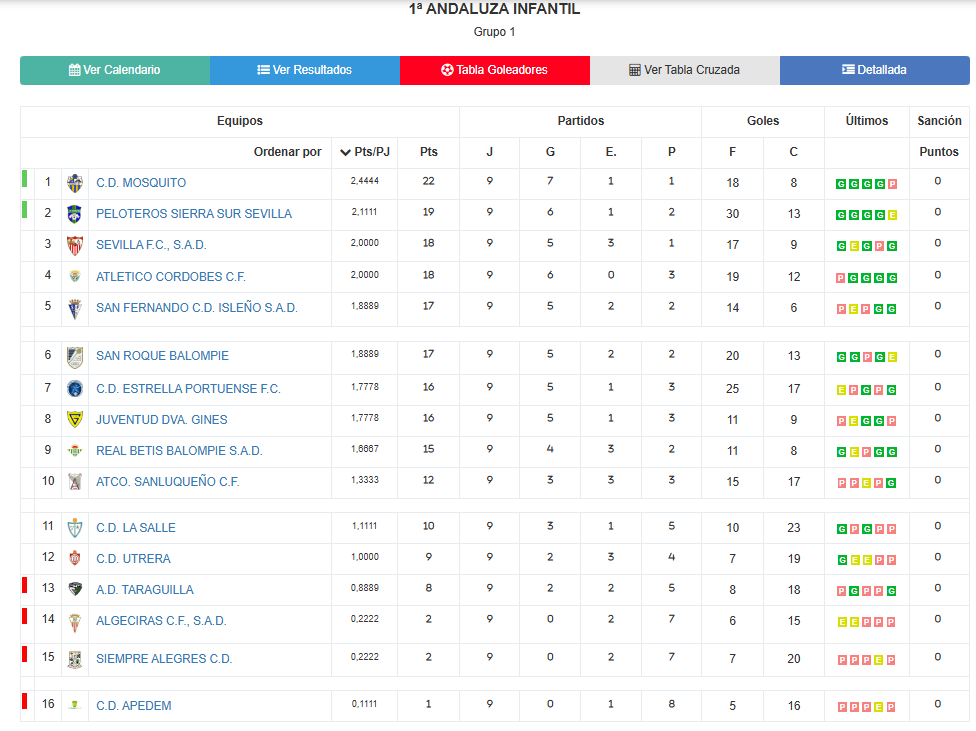Click the Atco. Sanluqueño crest icon
Viewport: 976px width, 731px height.
tap(75, 482)
